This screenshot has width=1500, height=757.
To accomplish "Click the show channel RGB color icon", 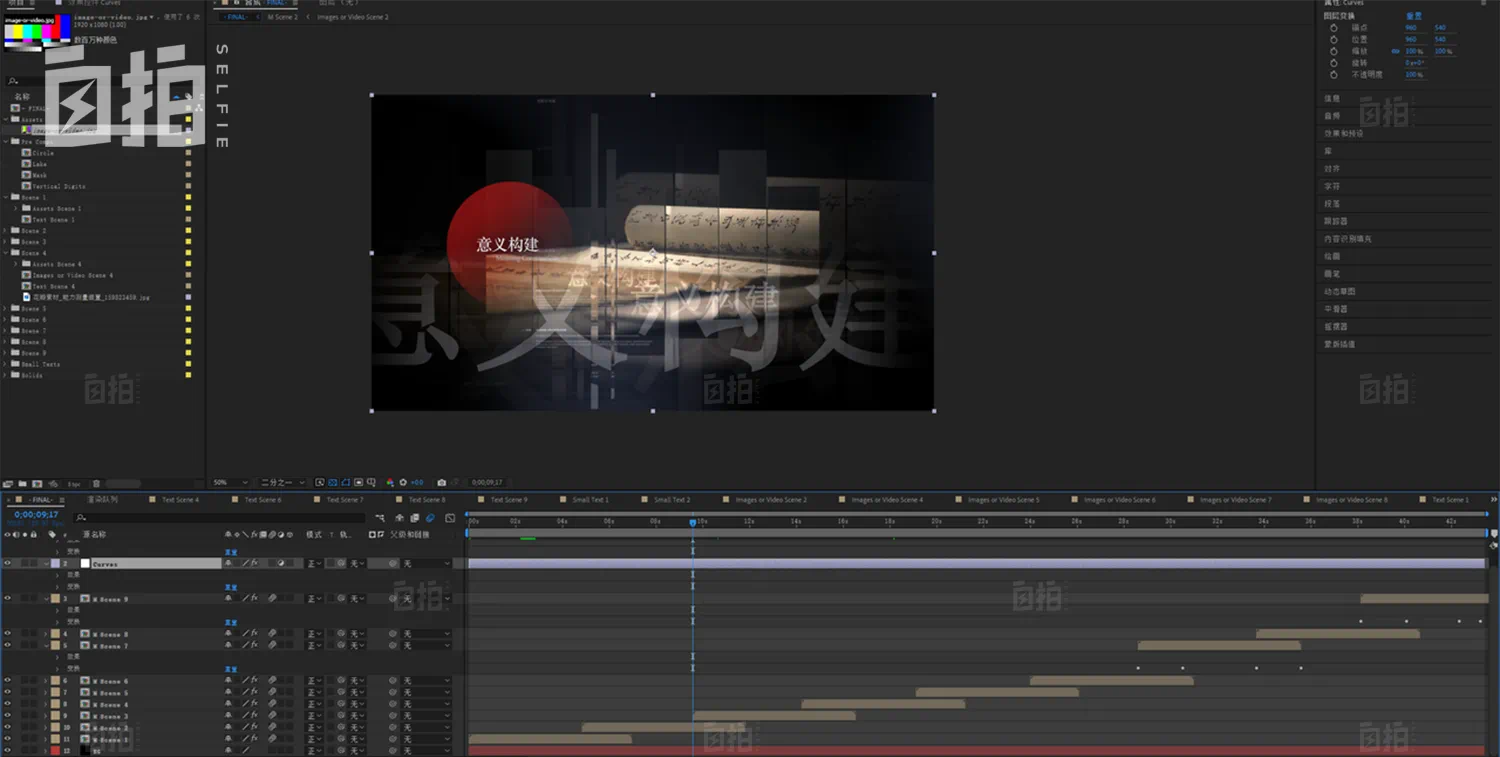I will coord(390,482).
